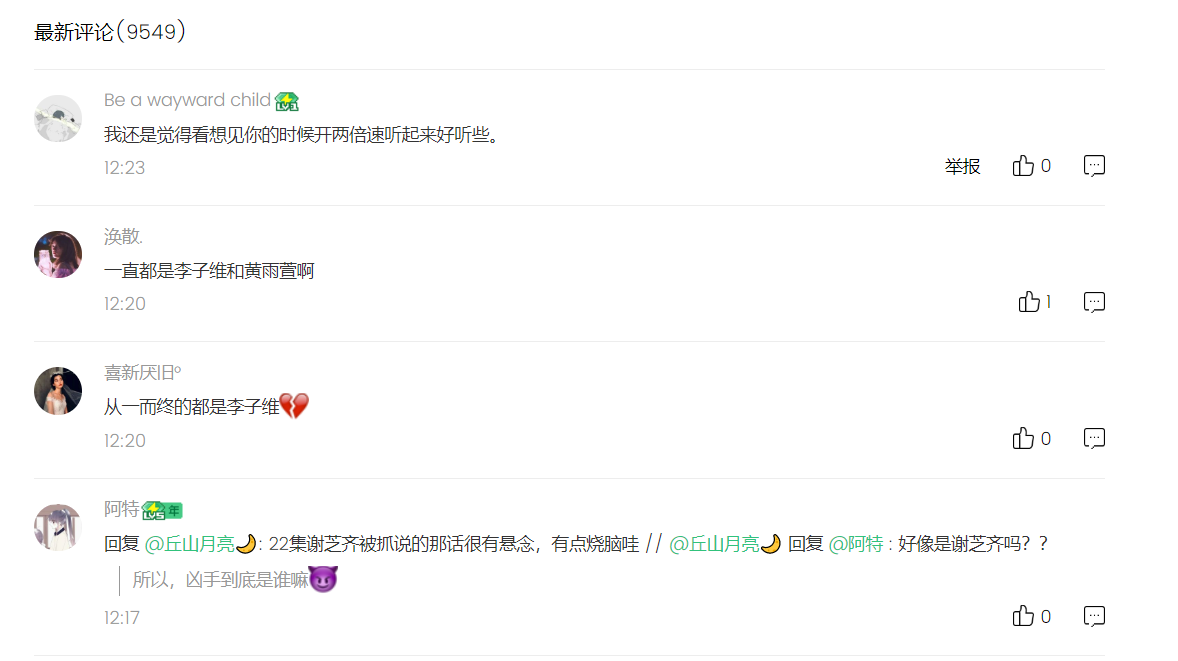This screenshot has width=1178, height=661.
Task: Like 阿特's comment posted at 12:17
Action: point(1023,616)
